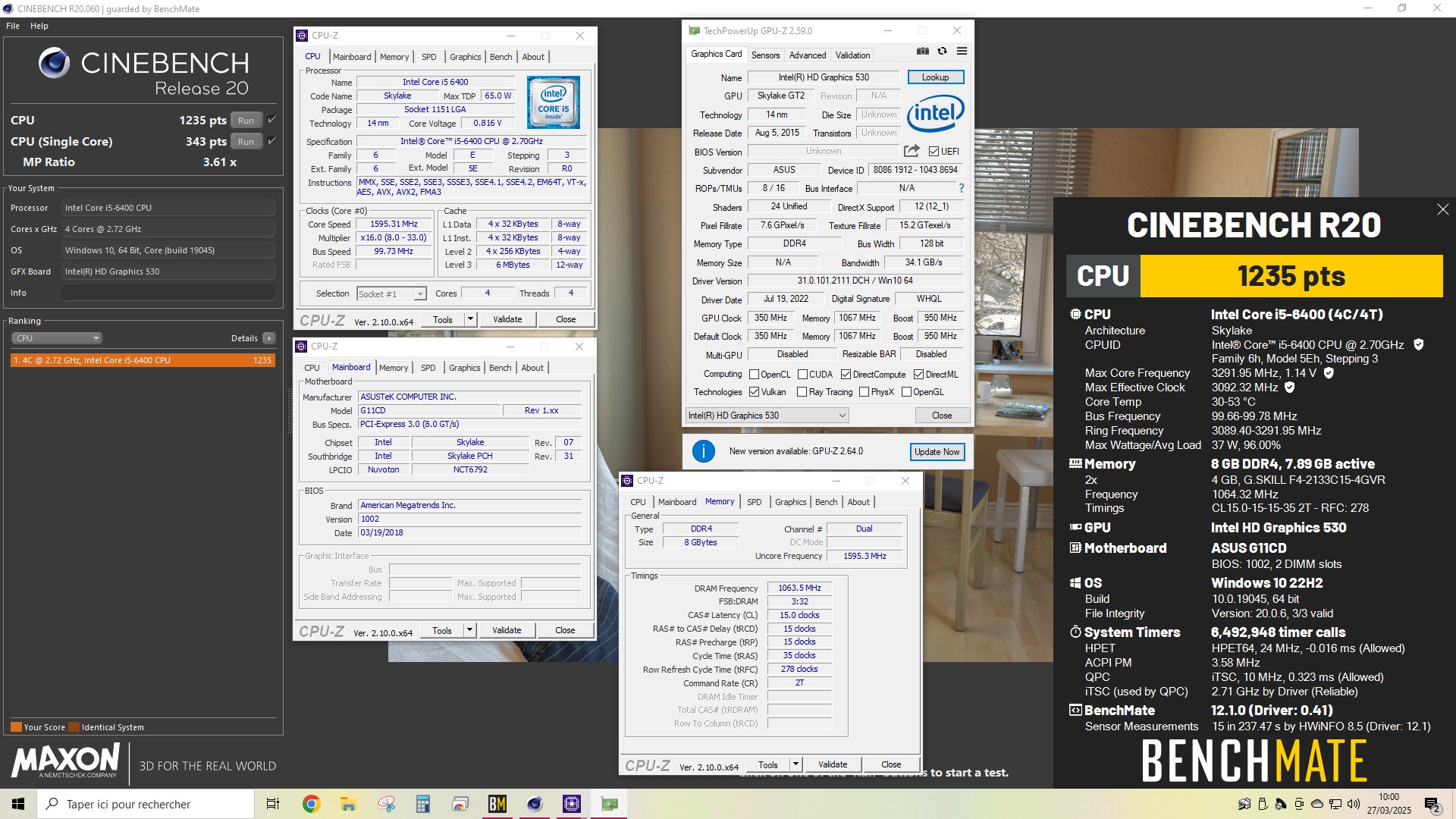This screenshot has height=819, width=1456.
Task: Toggle the OpenCL checkbox
Action: tap(754, 375)
